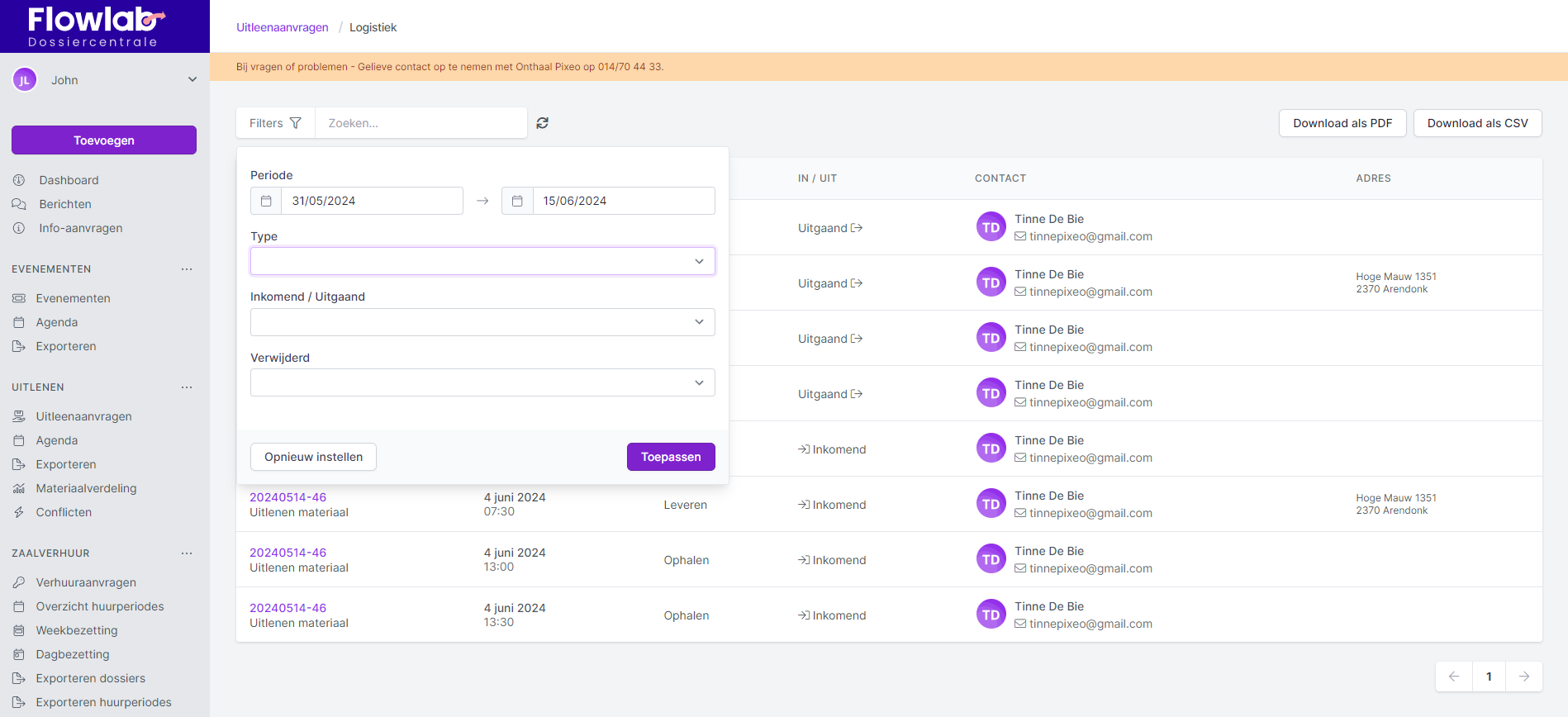Go to previous page with left arrow
The height and width of the screenshot is (717, 1568).
pos(1454,677)
